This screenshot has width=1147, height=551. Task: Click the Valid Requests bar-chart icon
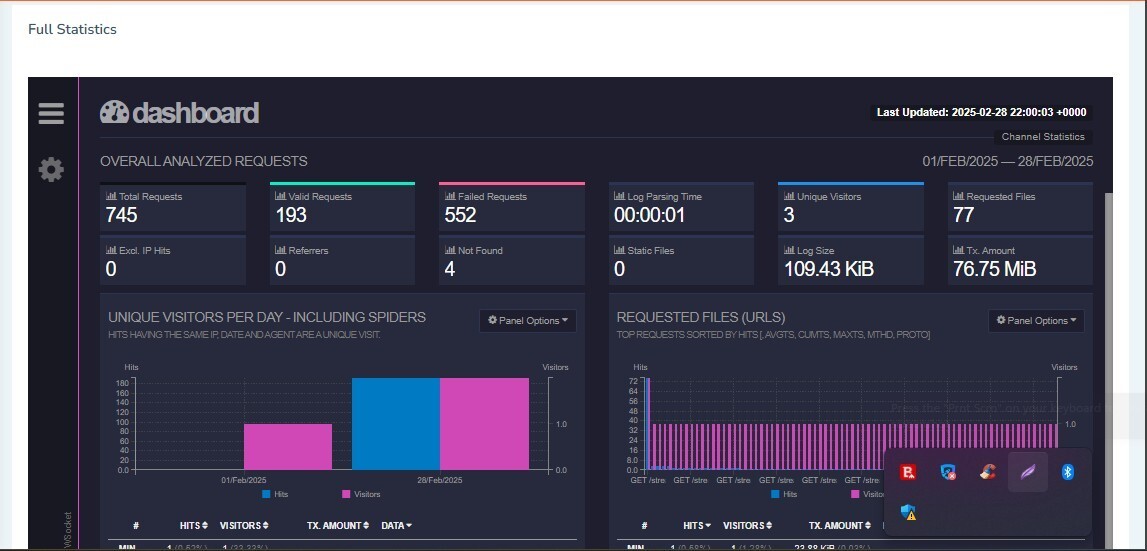click(281, 196)
